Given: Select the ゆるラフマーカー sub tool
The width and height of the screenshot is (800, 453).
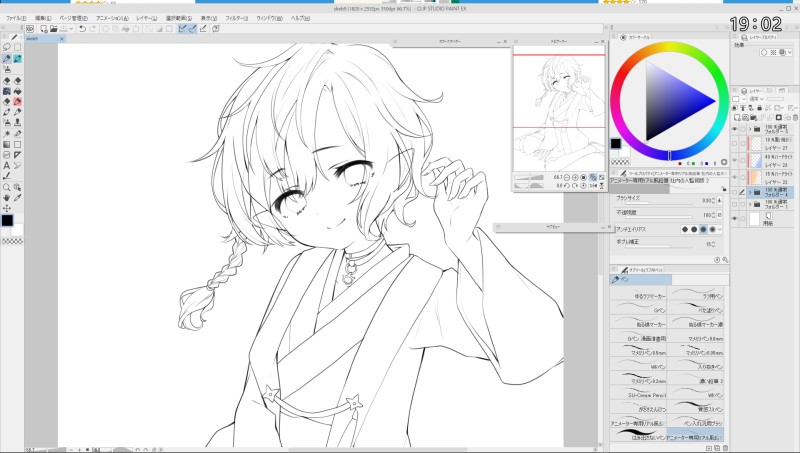Looking at the screenshot, I should coord(638,295).
